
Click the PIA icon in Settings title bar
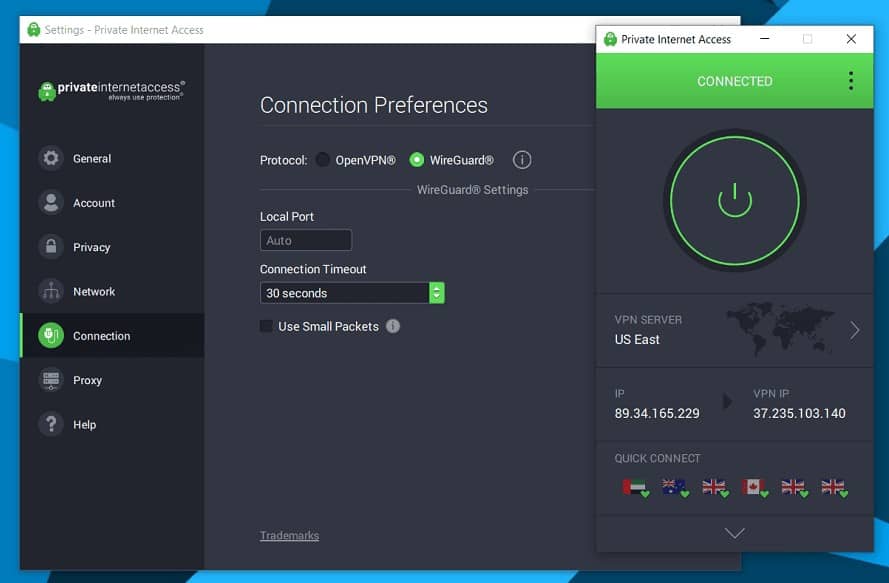point(33,29)
